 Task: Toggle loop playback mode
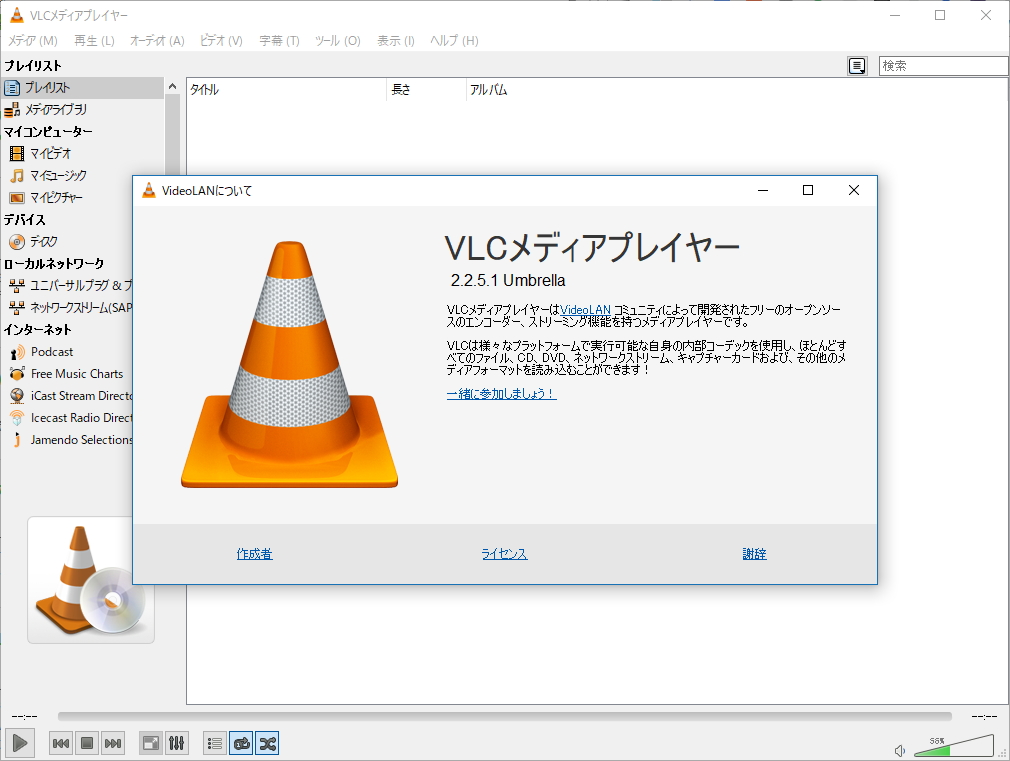pyautogui.click(x=240, y=743)
